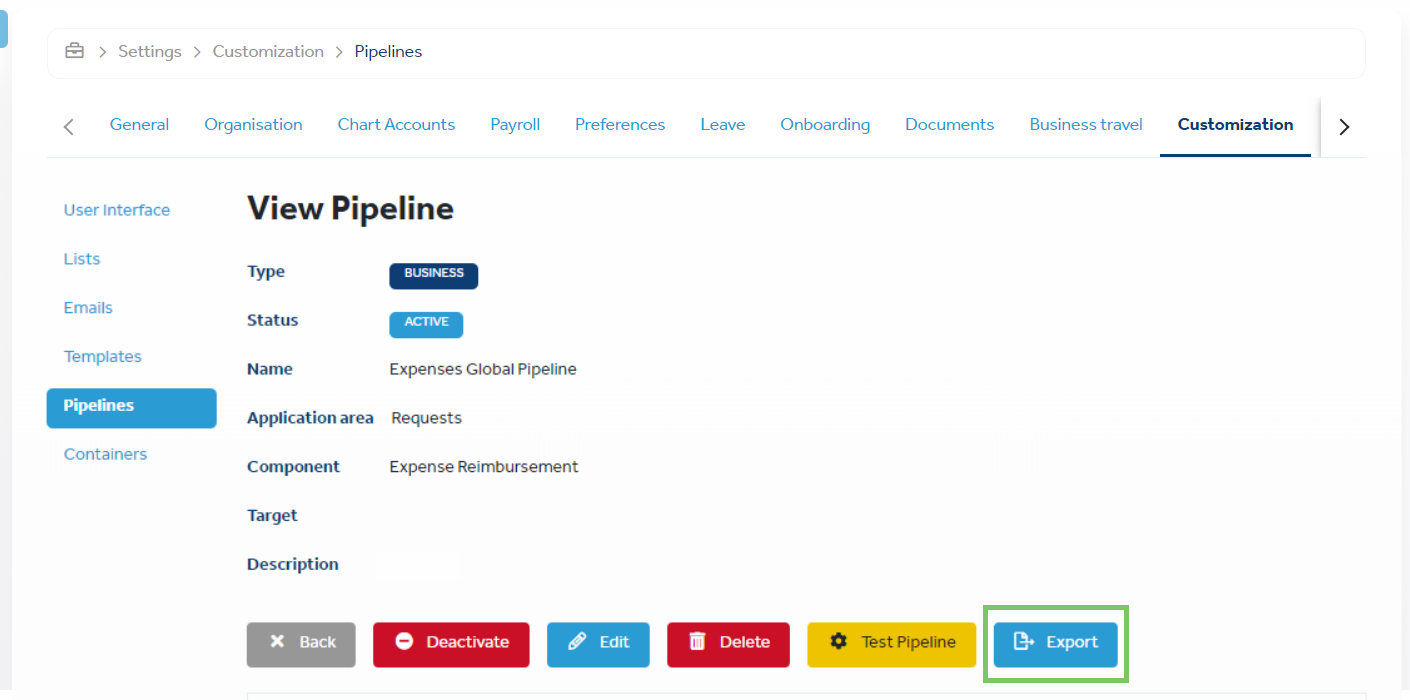
Task: Select Templates in the left sidebar
Action: coord(103,357)
